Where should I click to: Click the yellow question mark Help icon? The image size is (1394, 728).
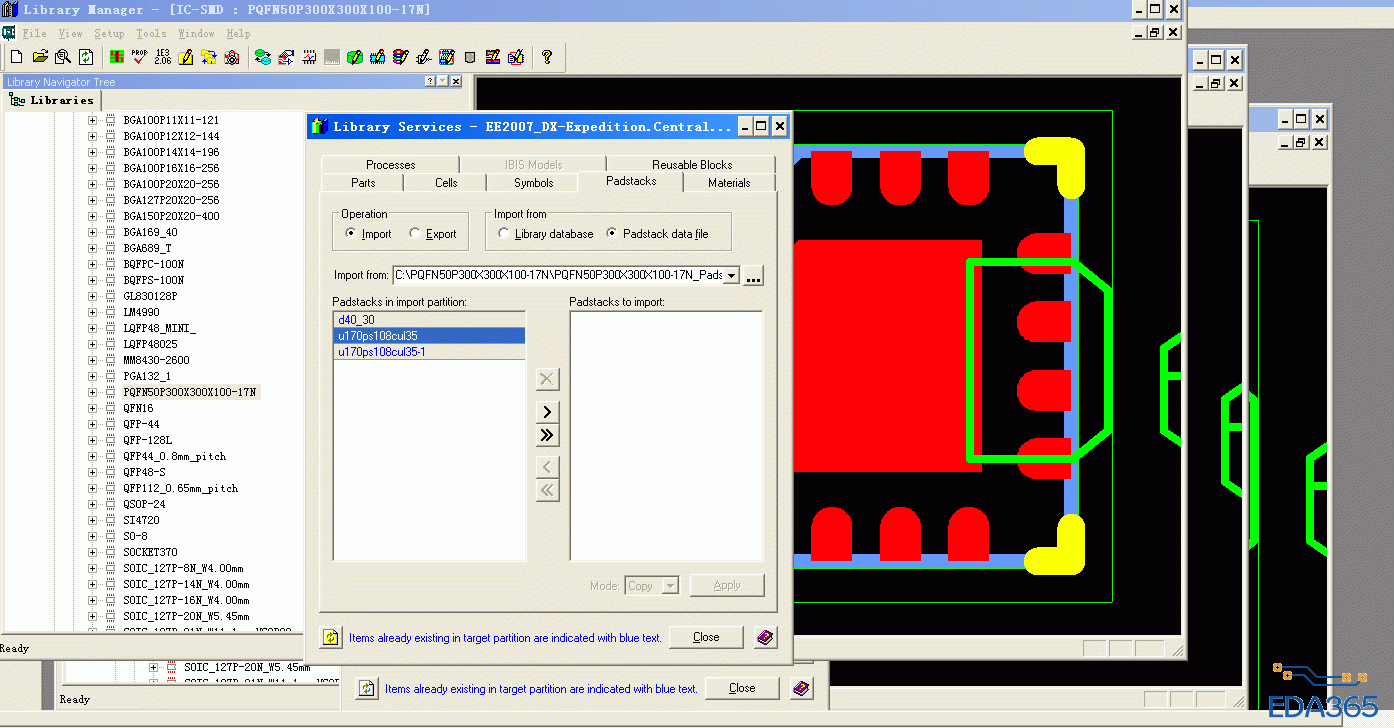[547, 57]
